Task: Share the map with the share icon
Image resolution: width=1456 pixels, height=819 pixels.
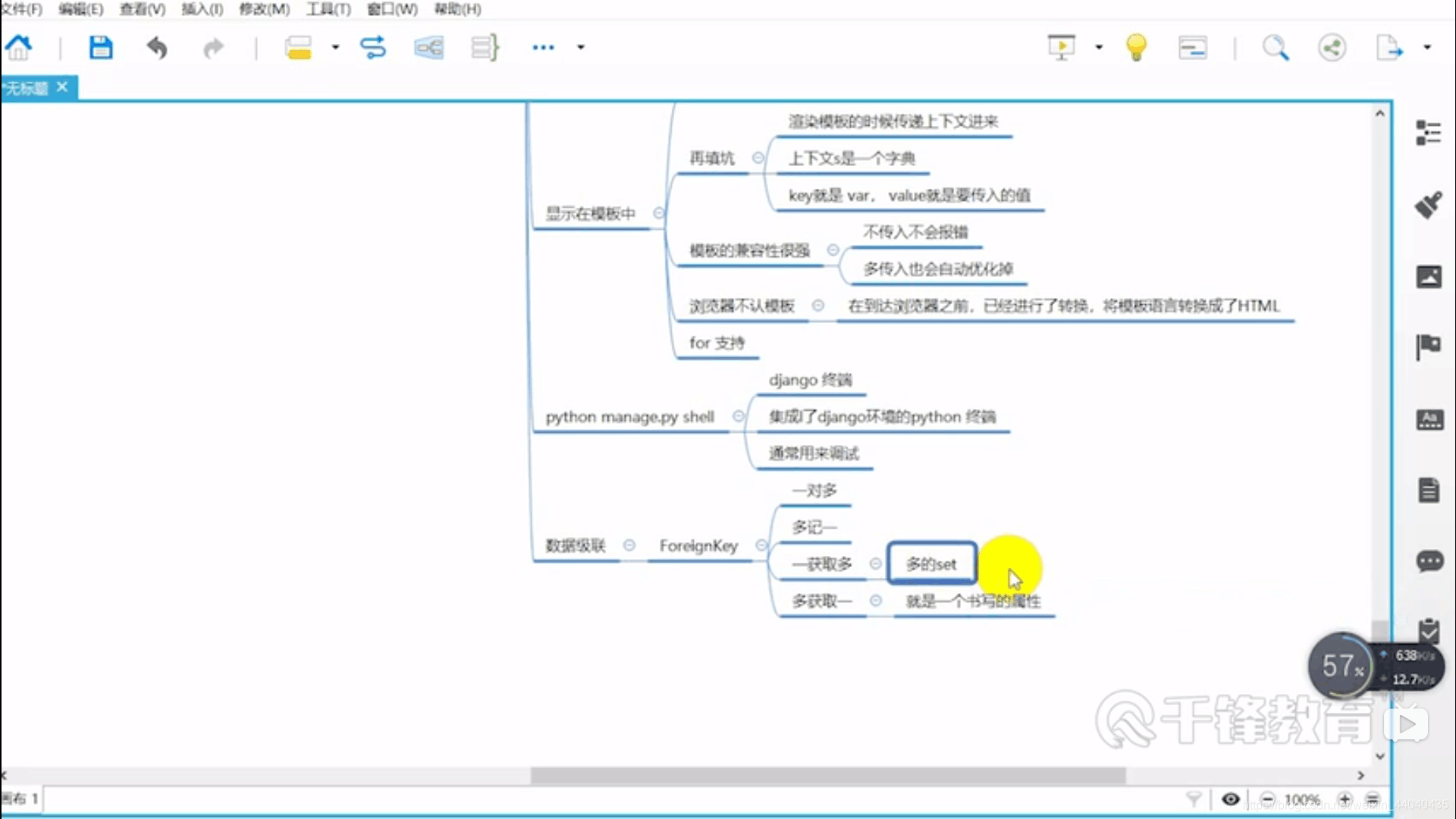Action: pos(1332,48)
